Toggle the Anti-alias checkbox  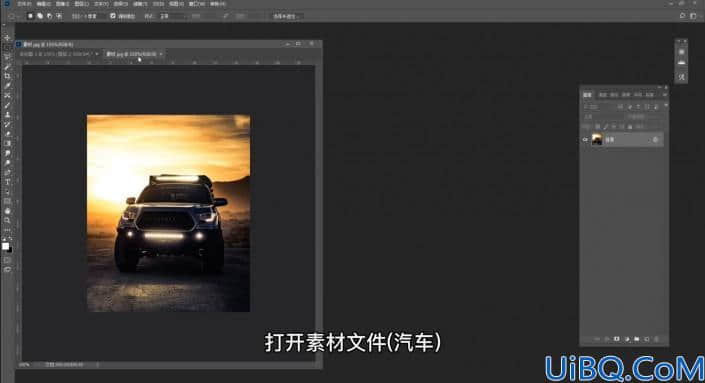point(113,16)
